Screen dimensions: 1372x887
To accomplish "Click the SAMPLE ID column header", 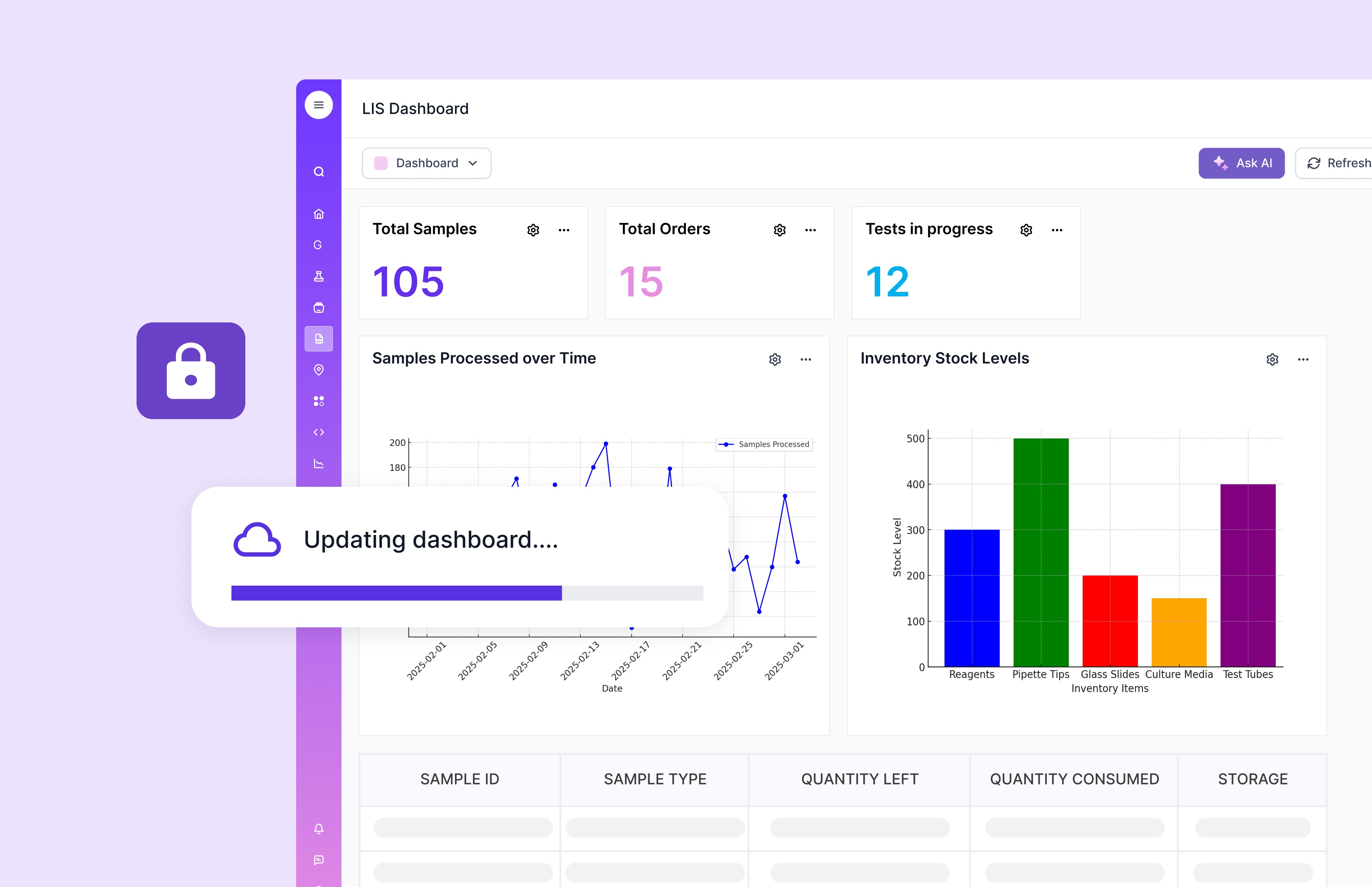I will click(459, 779).
